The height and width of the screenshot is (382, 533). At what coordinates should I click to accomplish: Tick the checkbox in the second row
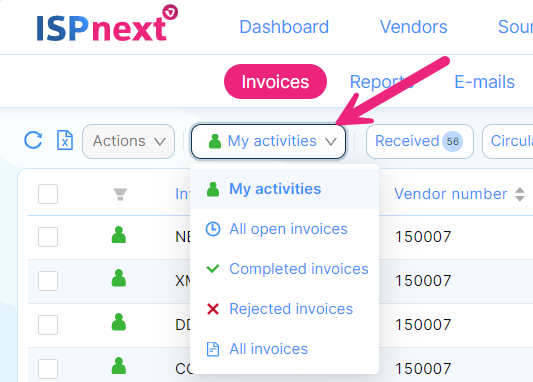(x=48, y=281)
